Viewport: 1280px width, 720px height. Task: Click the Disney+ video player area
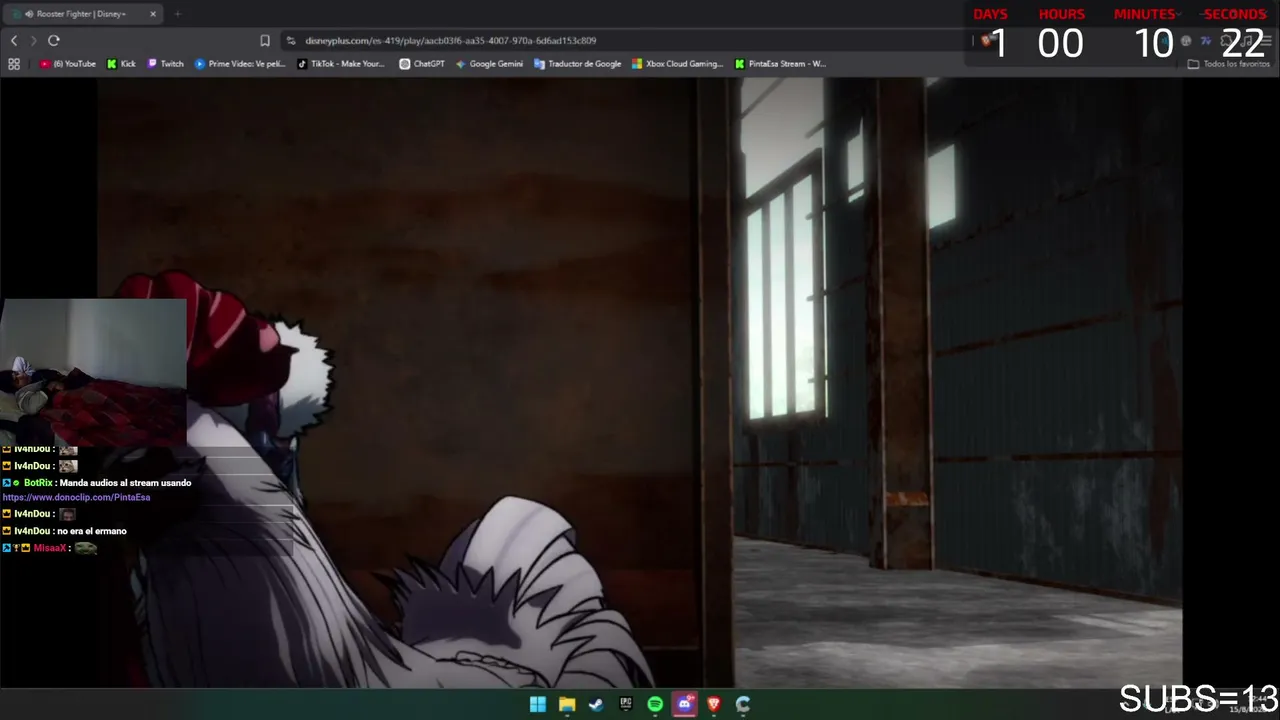(640, 383)
